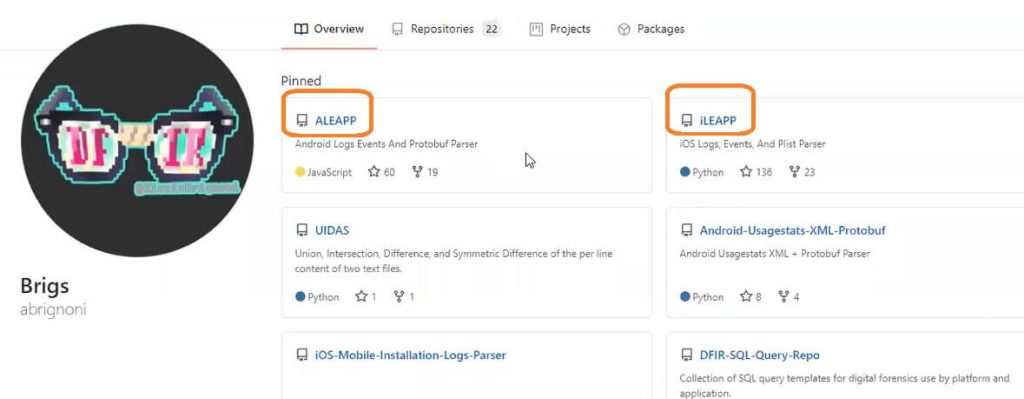Open the ALEAPP repository link
This screenshot has height=399, width=1024.
[336, 120]
